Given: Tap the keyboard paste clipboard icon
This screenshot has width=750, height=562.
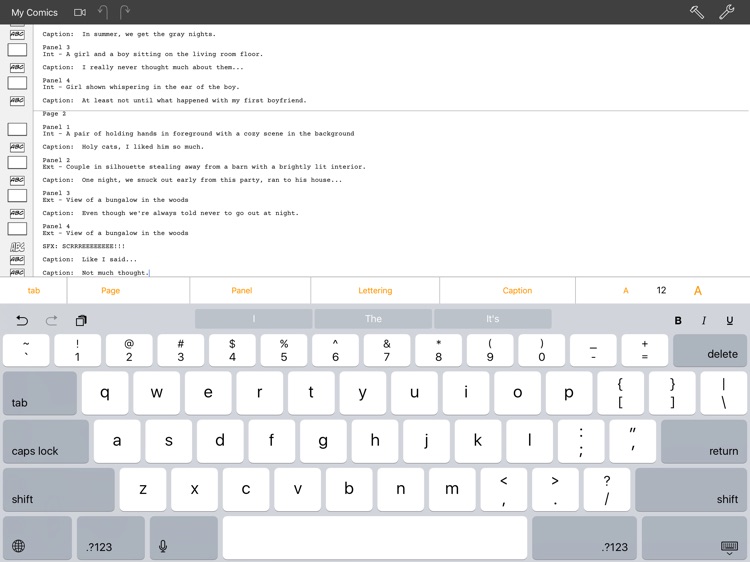Looking at the screenshot, I should [x=81, y=320].
